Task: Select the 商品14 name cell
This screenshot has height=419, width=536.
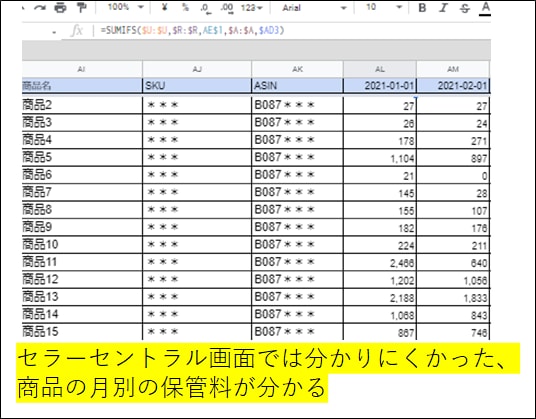Action: pyautogui.click(x=82, y=314)
